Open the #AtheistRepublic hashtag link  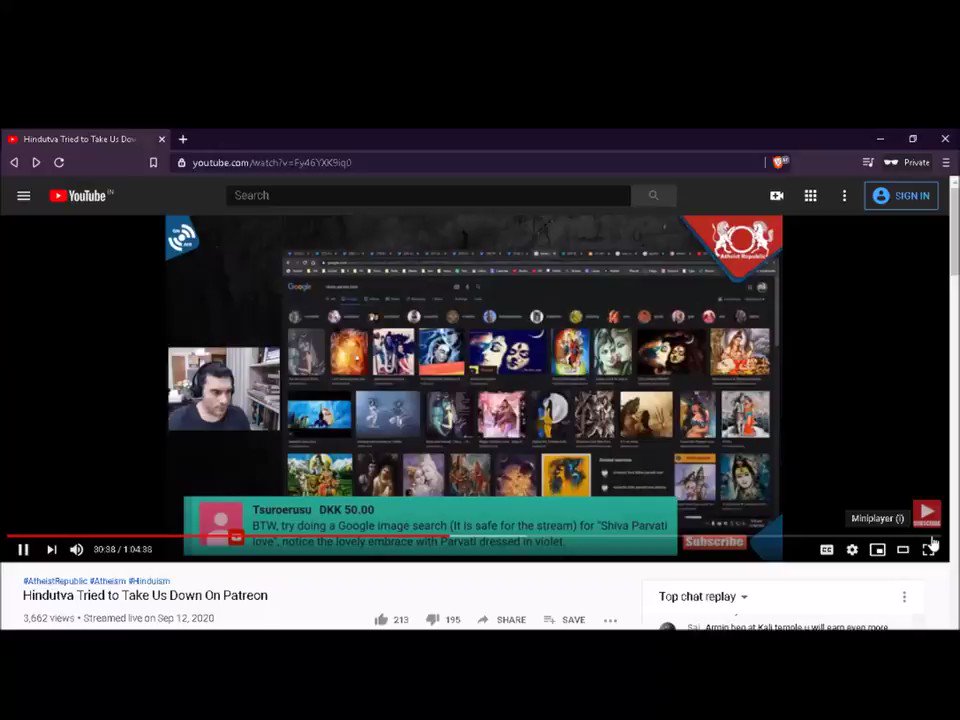pos(55,581)
